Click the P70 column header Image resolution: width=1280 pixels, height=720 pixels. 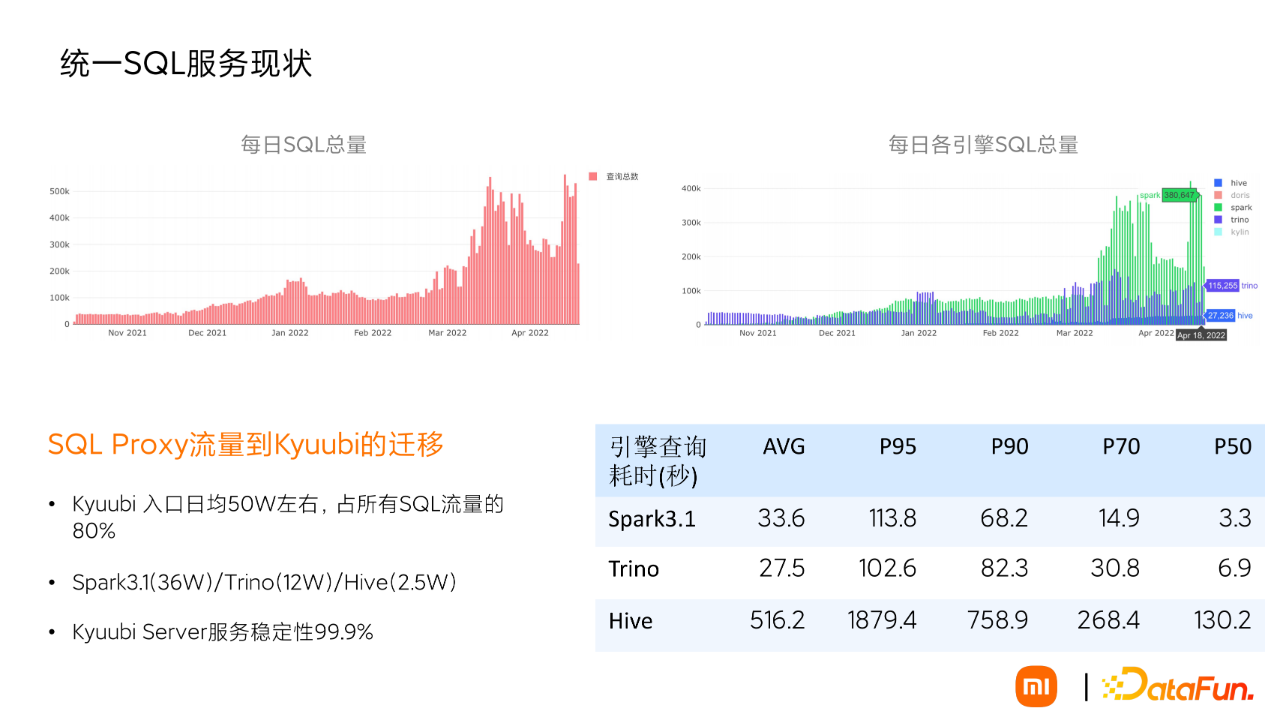1121,447
